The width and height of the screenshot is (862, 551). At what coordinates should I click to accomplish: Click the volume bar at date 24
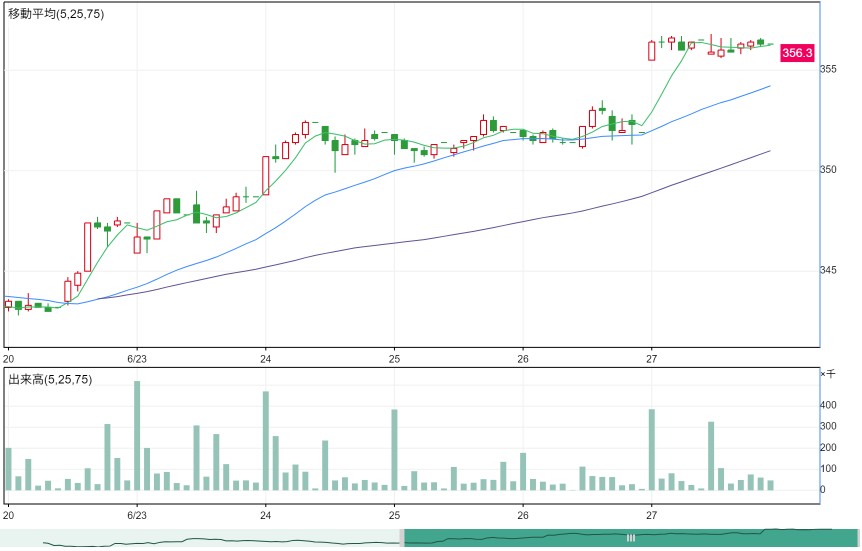[x=266, y=440]
